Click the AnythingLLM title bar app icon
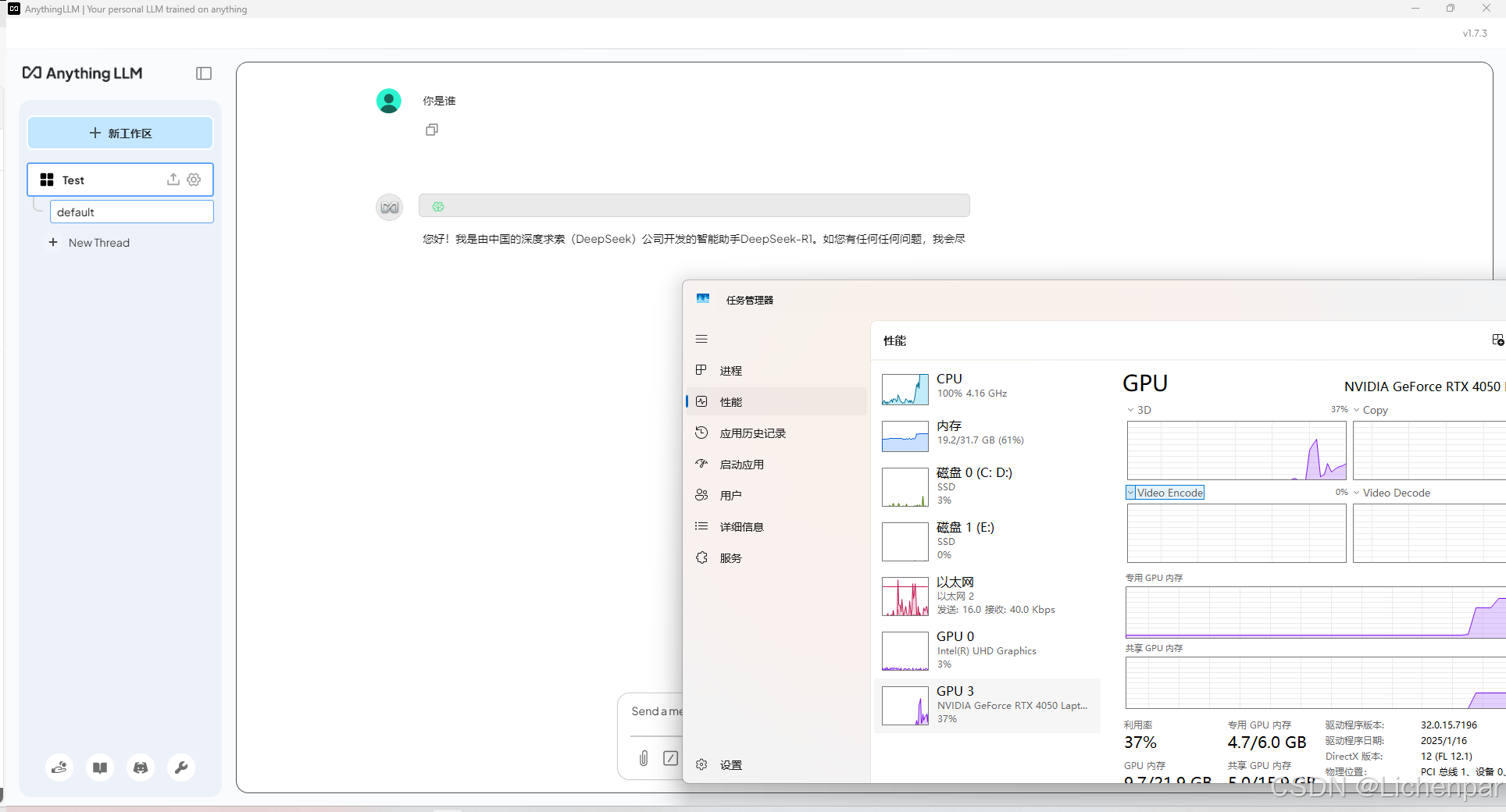This screenshot has width=1506, height=812. [x=13, y=9]
